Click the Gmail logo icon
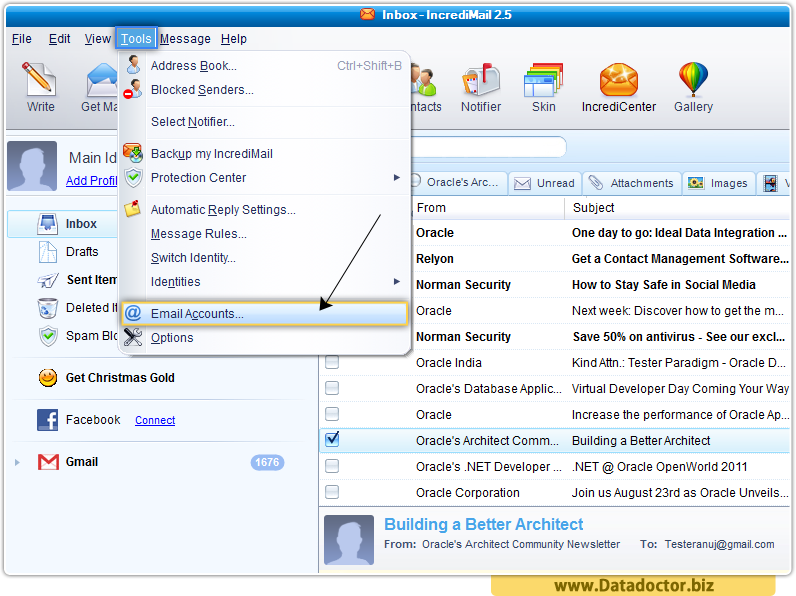This screenshot has width=796, height=596. pyautogui.click(x=48, y=462)
